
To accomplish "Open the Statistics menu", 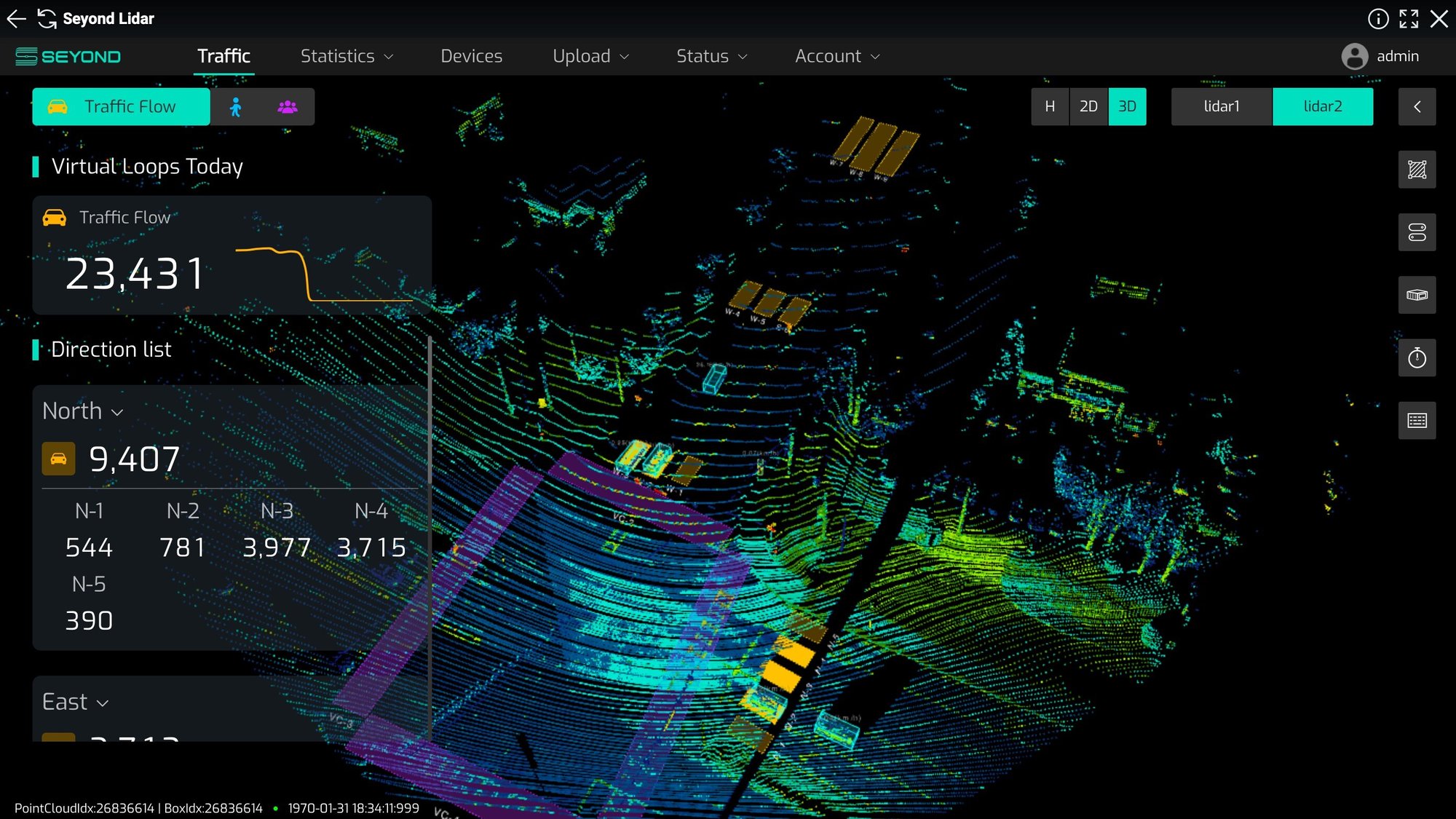I will pyautogui.click(x=346, y=55).
